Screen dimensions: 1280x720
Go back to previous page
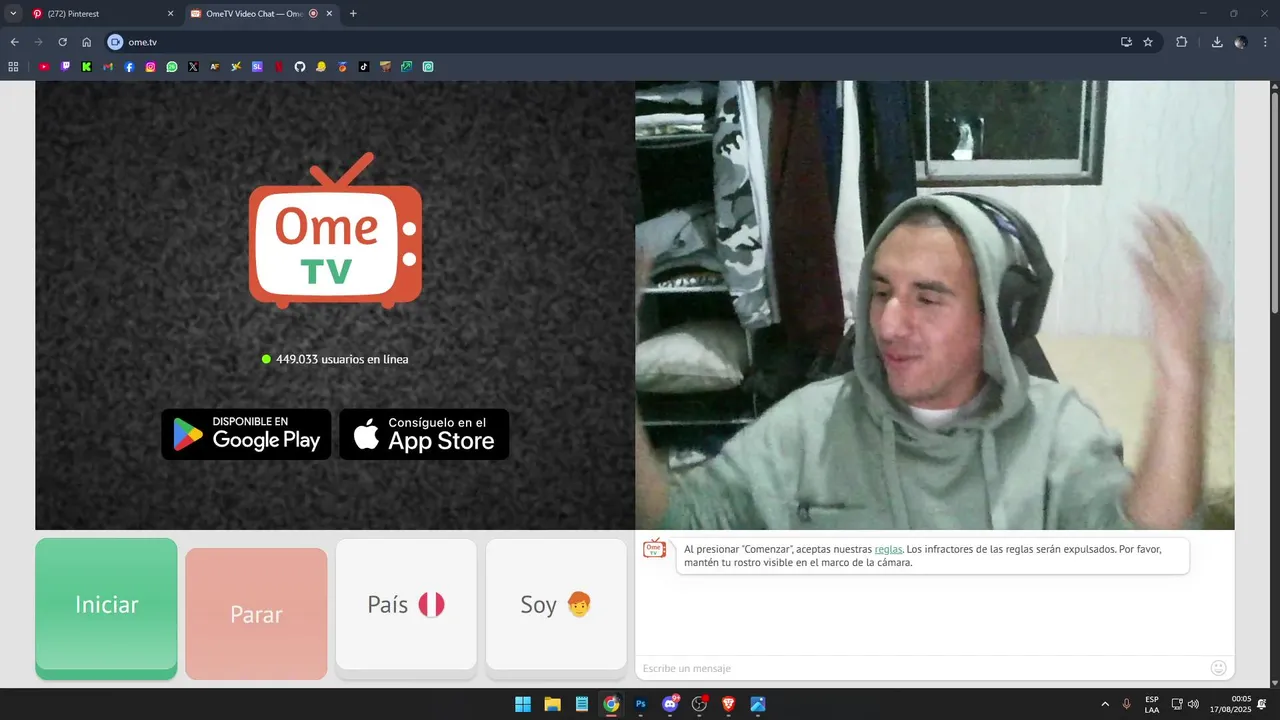tap(14, 42)
